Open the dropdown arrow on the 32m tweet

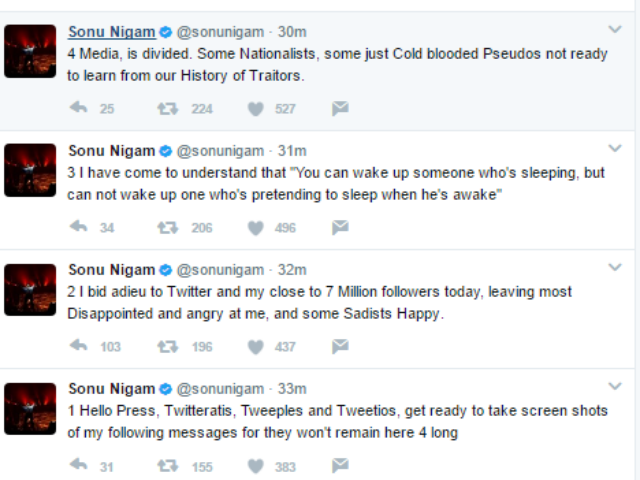tap(615, 267)
